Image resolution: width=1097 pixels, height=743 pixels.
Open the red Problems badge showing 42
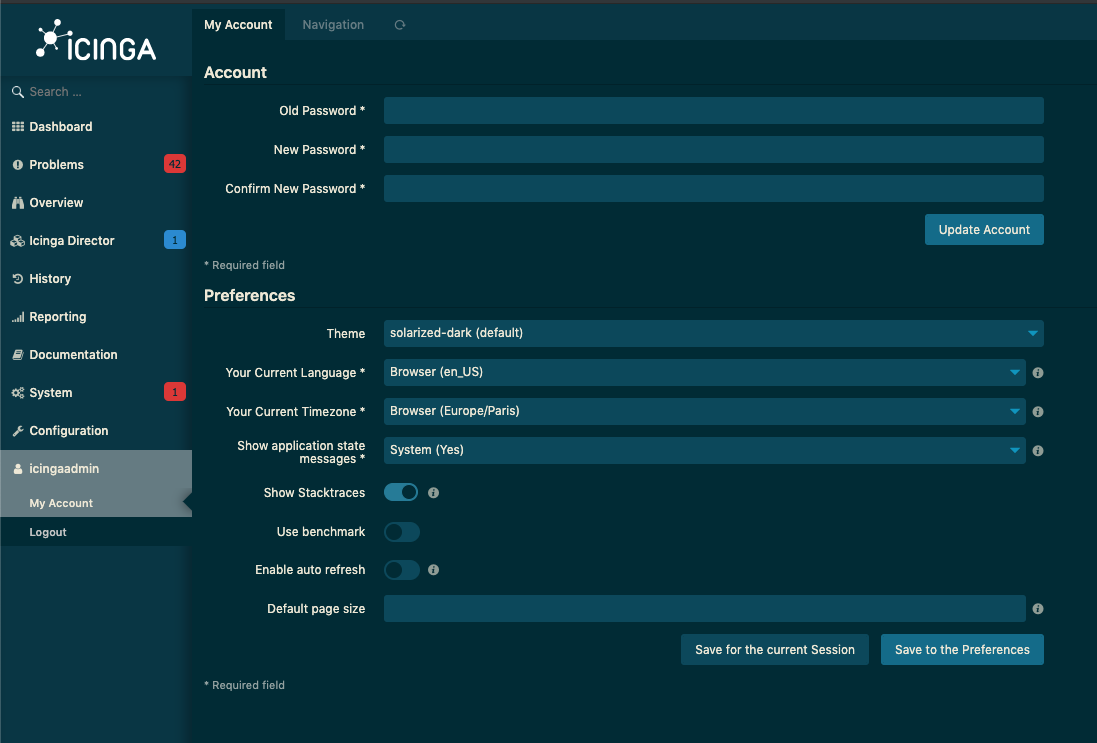pos(175,164)
